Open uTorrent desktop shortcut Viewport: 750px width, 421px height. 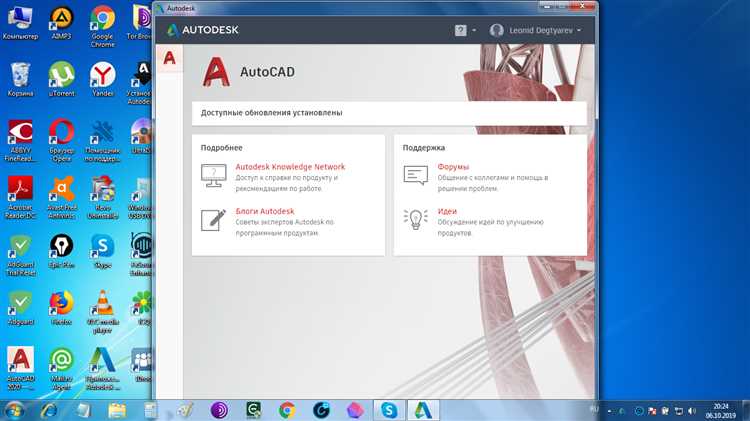point(61,79)
